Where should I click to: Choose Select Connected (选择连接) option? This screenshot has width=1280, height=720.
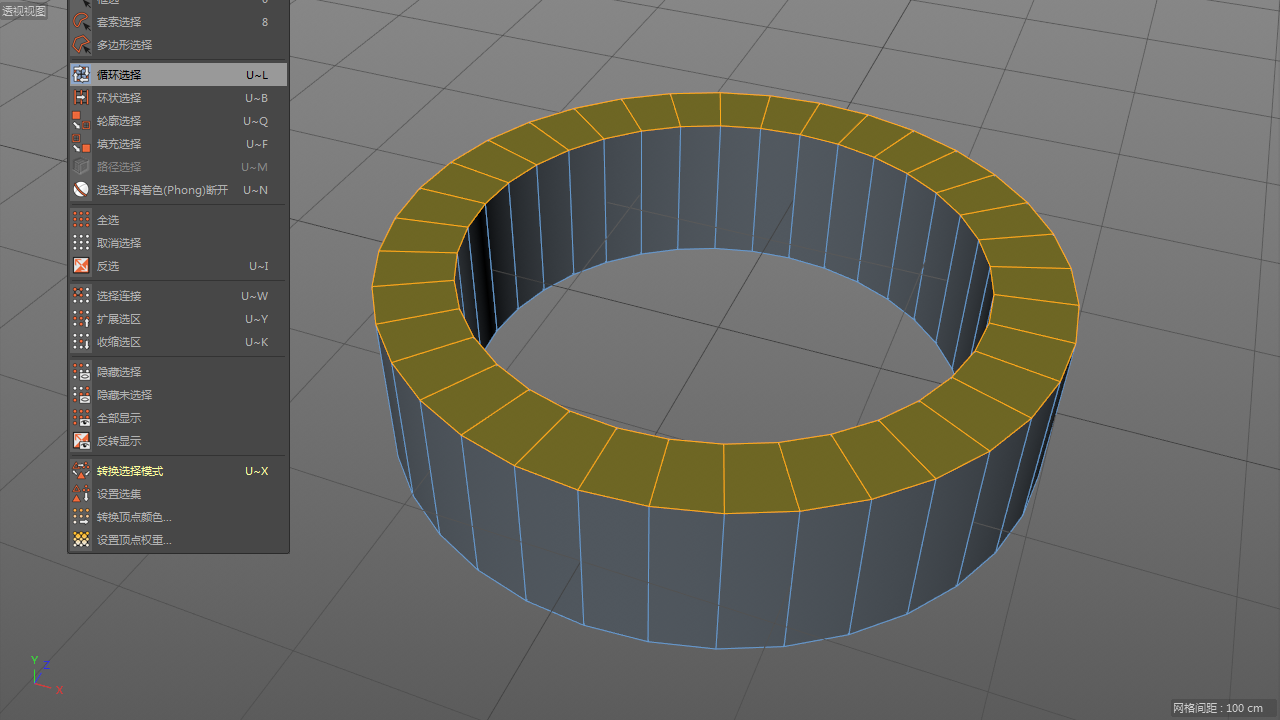pyautogui.click(x=178, y=295)
